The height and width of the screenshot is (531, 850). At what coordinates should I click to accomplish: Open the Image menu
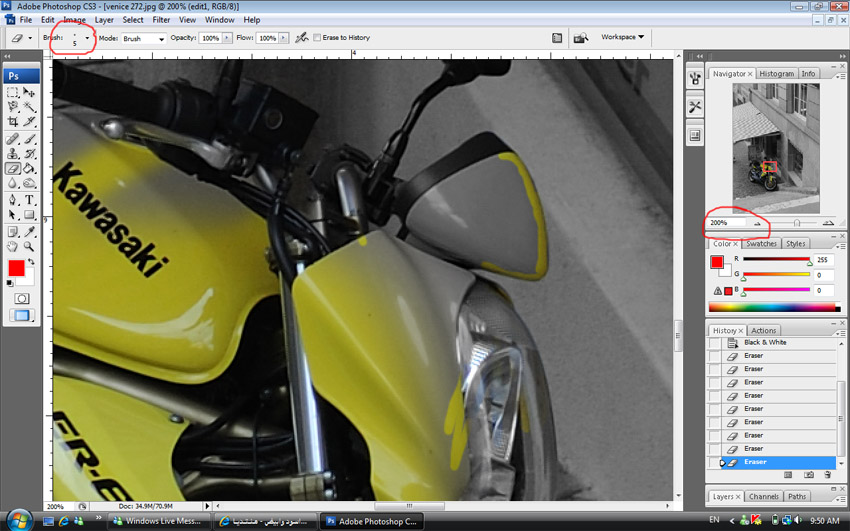click(x=74, y=20)
